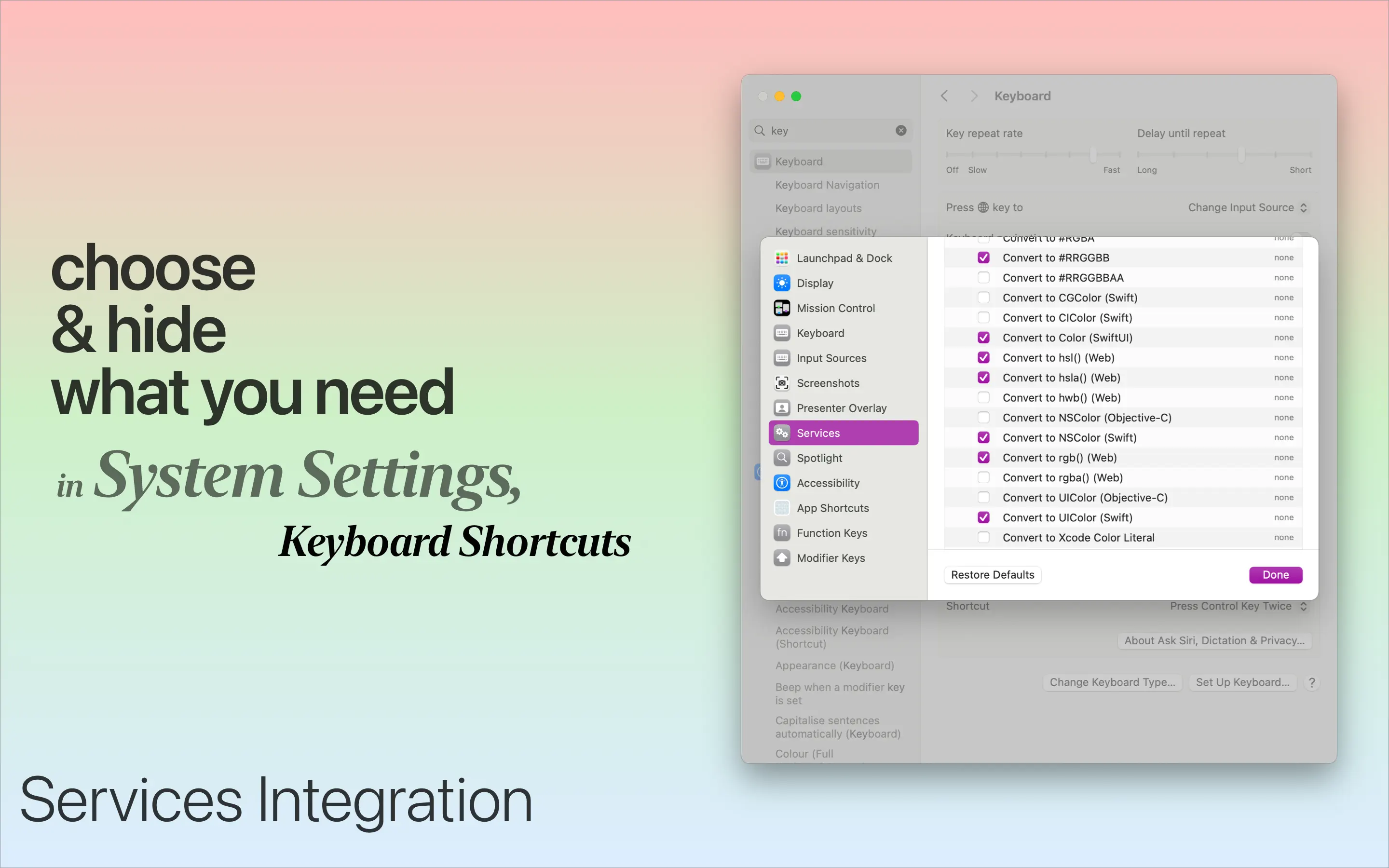The height and width of the screenshot is (868, 1389).
Task: Enable Convert to CGColor (Swift) checkbox
Action: [x=983, y=298]
